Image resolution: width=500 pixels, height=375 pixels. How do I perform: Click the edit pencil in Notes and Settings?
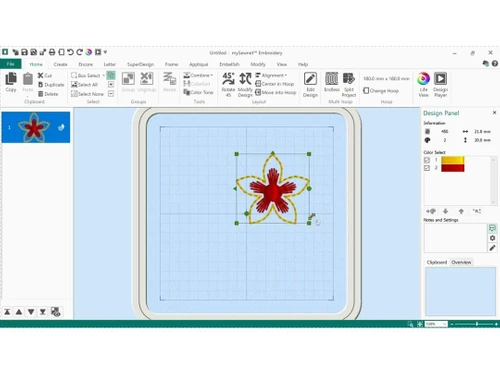492,248
